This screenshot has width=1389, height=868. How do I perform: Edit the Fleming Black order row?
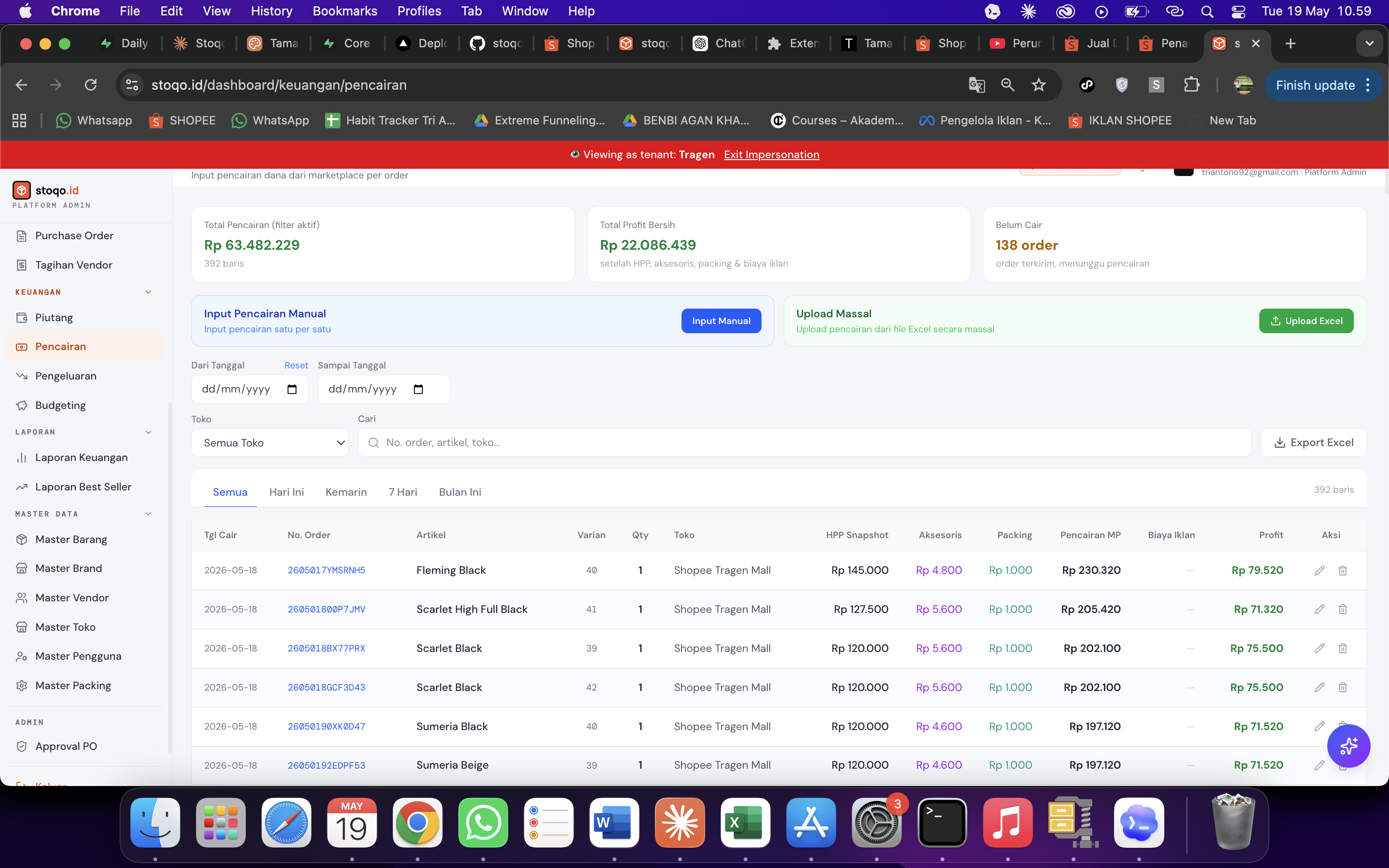click(1320, 570)
